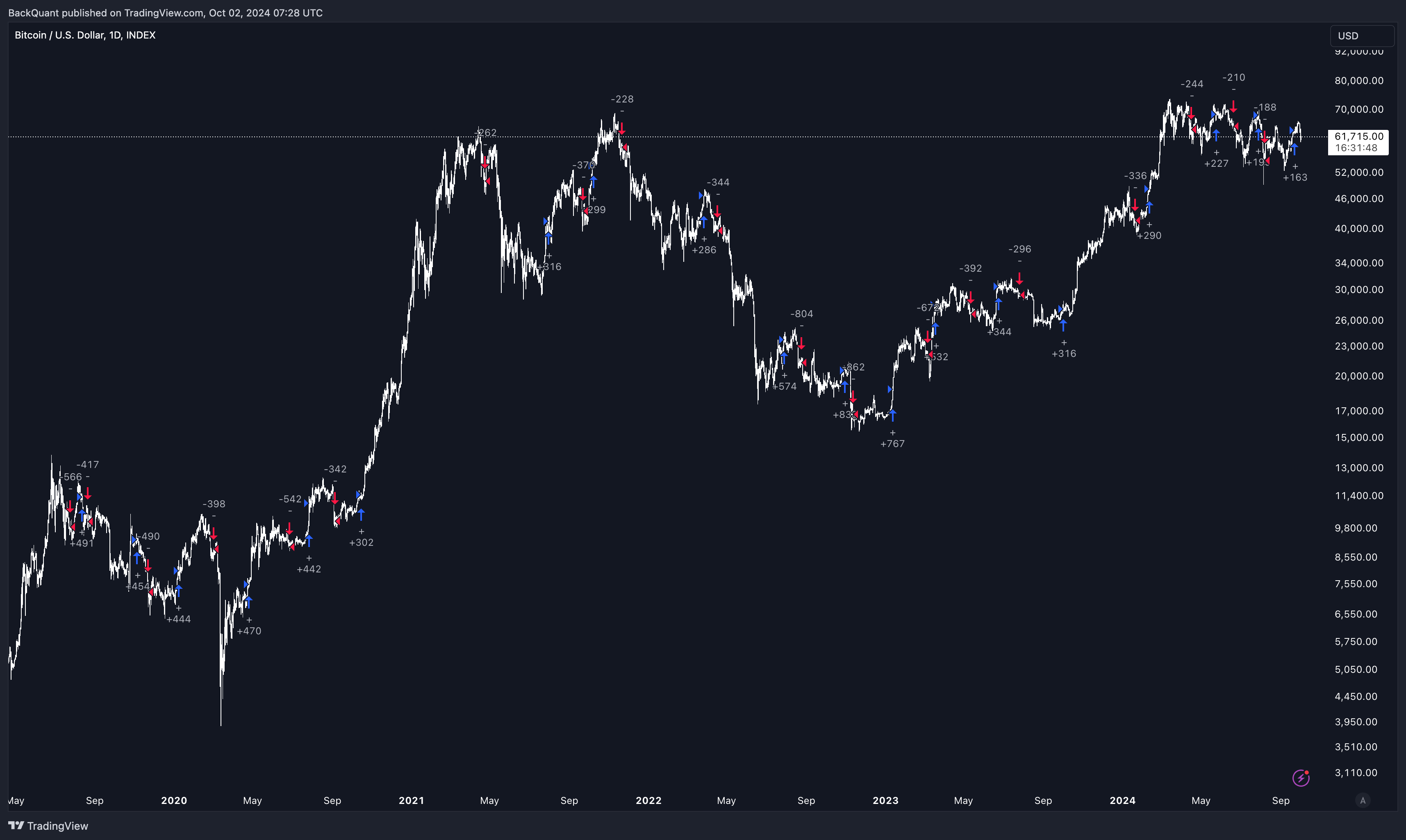Click the 2023 year label on time axis
1406x840 pixels.
click(885, 800)
